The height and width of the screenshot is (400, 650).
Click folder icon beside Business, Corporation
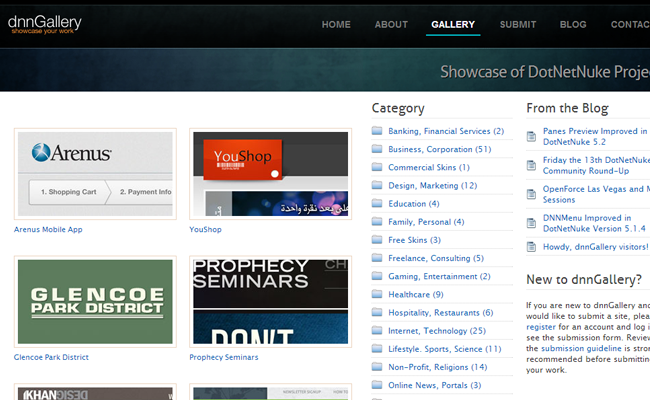377,149
